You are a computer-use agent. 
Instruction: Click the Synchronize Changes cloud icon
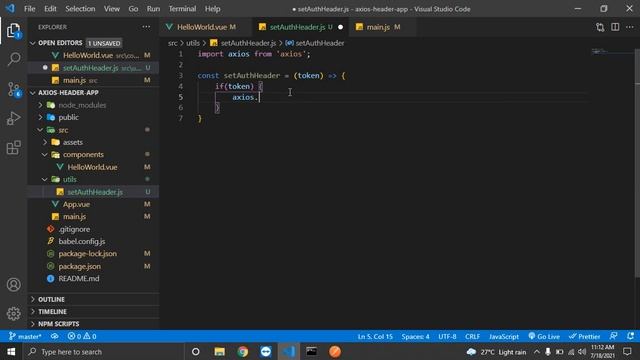pos(54,336)
